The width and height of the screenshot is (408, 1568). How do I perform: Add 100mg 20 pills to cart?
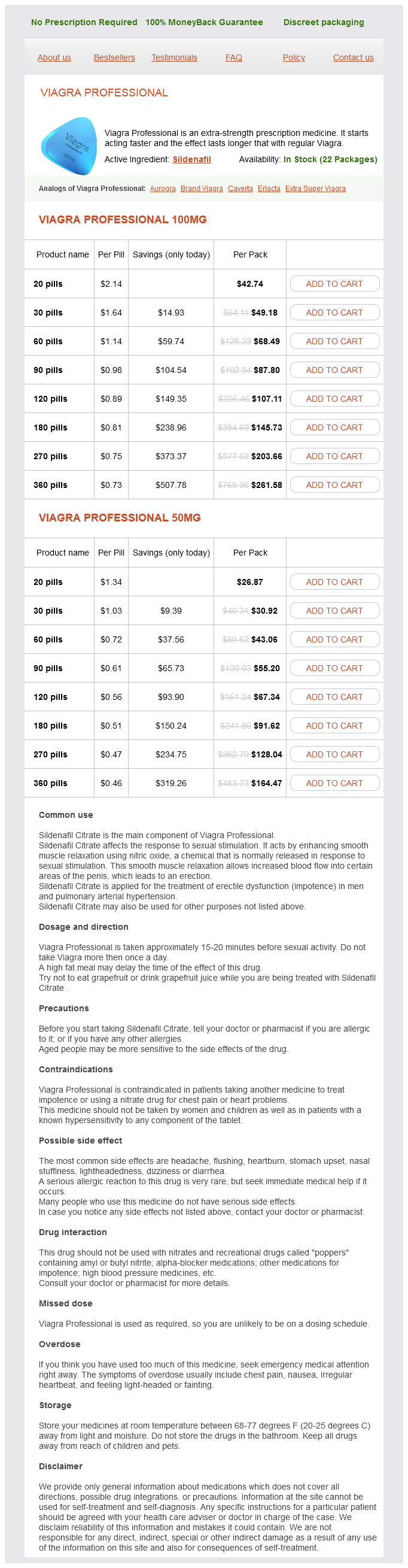334,284
